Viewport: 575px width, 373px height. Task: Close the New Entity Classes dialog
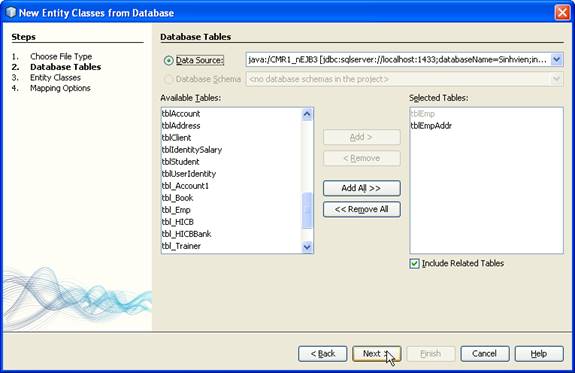point(562,12)
